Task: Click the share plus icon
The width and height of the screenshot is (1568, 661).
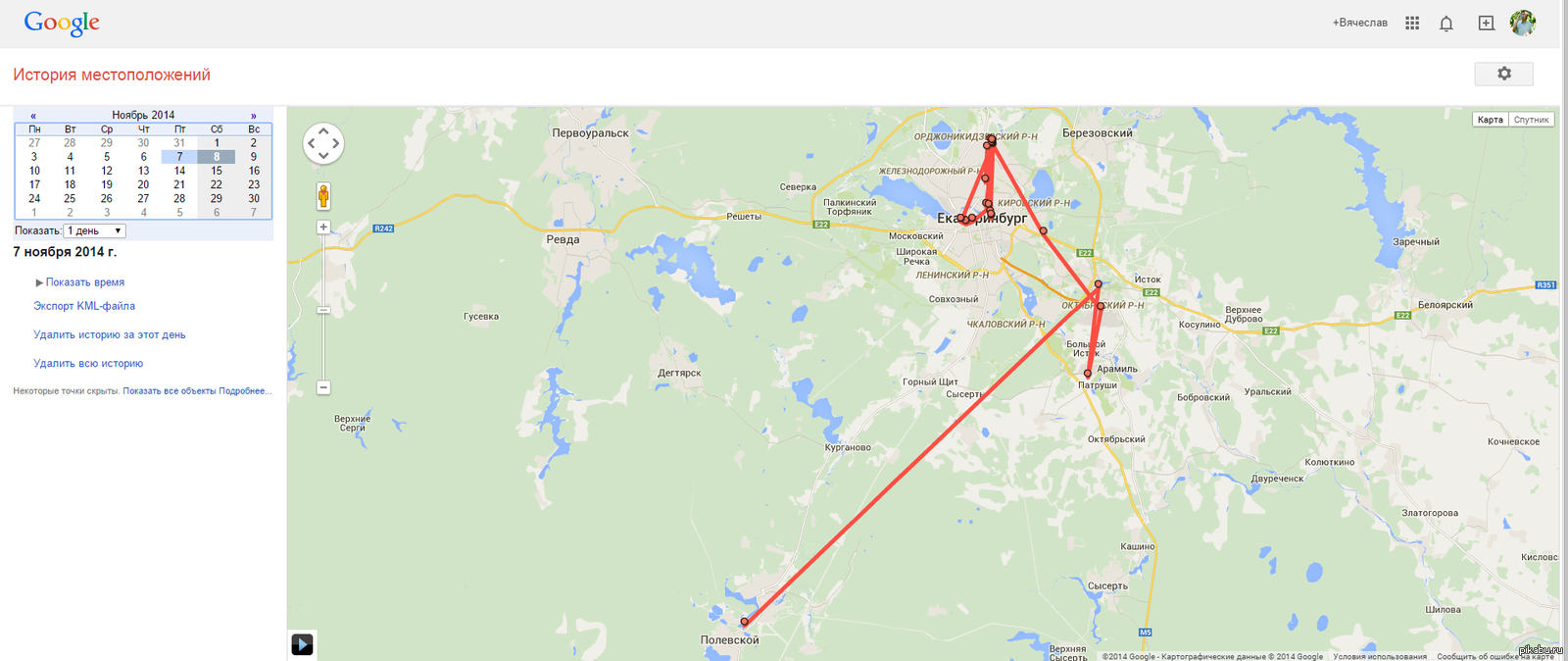Action: [x=1487, y=23]
